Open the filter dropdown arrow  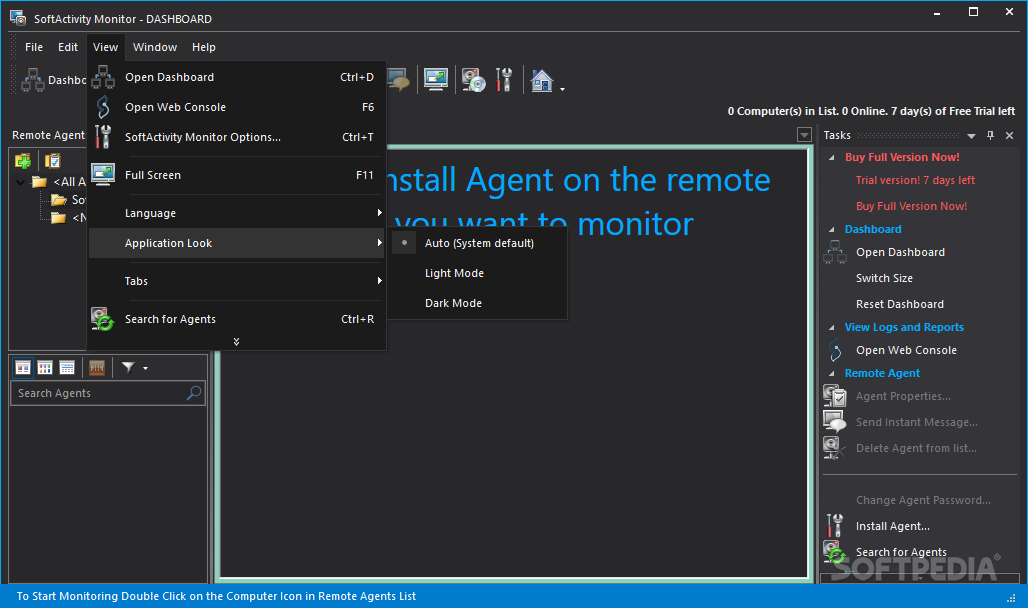[146, 369]
